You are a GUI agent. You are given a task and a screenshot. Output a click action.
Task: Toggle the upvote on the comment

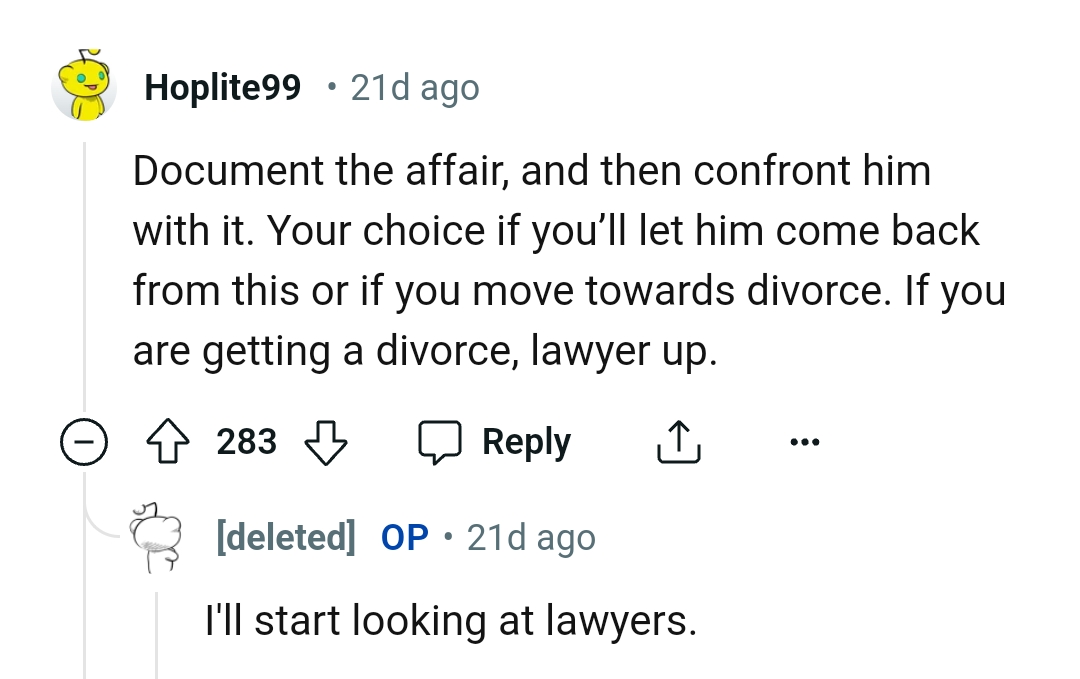(168, 441)
